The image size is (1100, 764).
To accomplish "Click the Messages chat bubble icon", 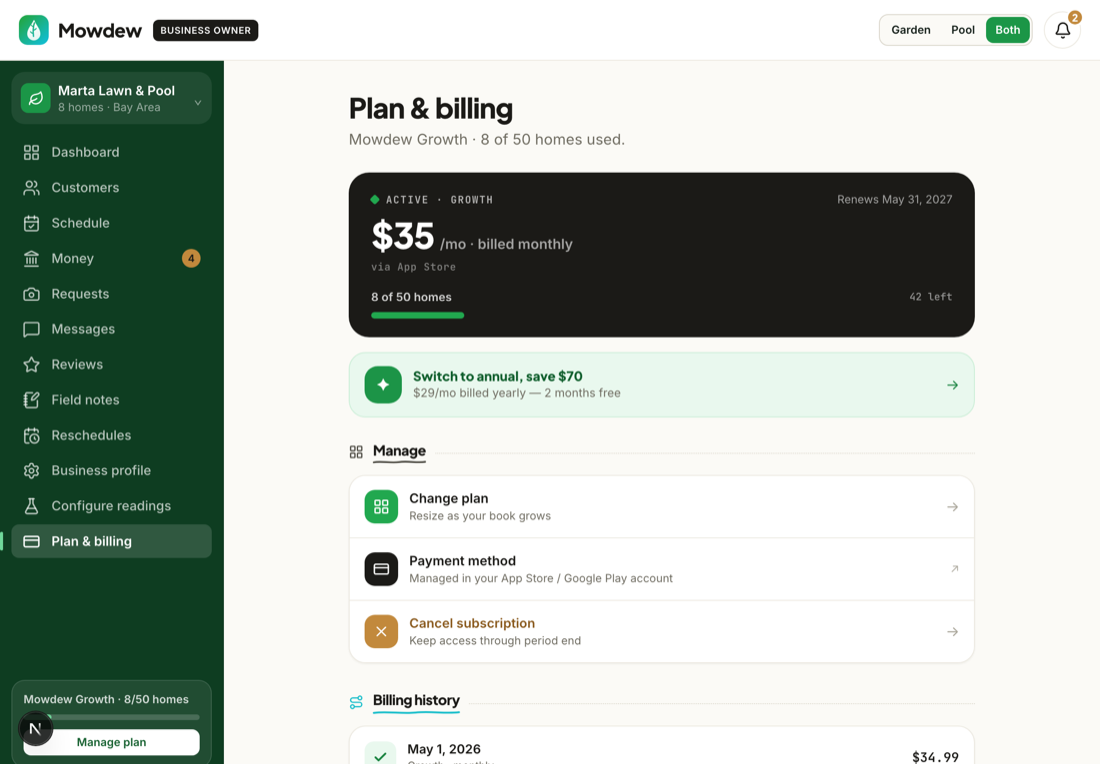I will [x=32, y=329].
